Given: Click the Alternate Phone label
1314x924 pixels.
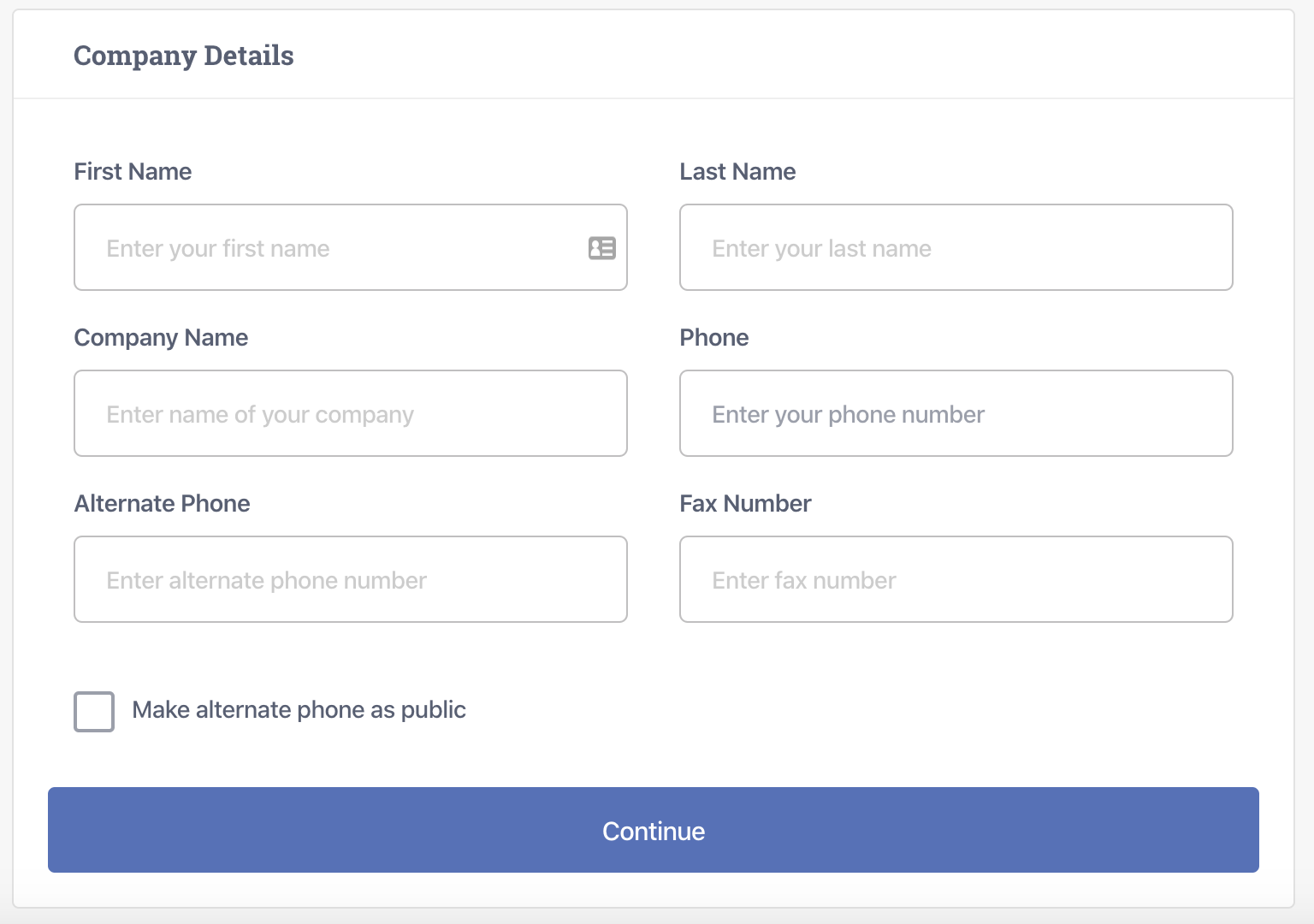Looking at the screenshot, I should coord(162,504).
